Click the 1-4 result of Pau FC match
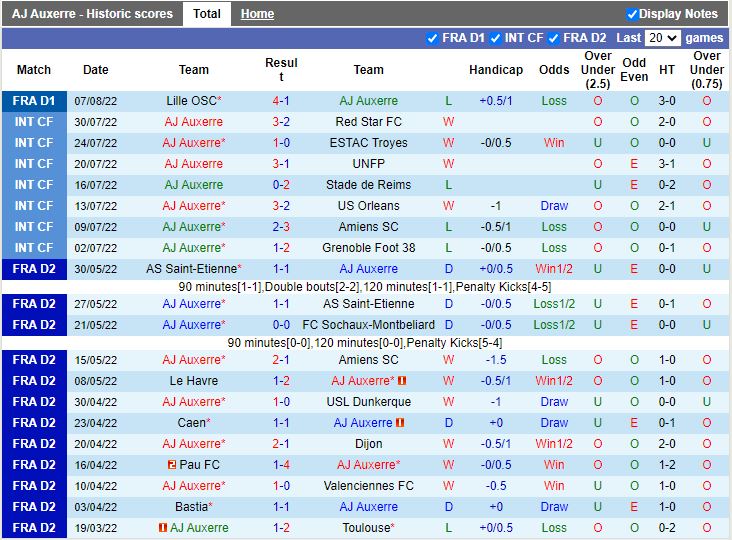The height and width of the screenshot is (540, 732). coord(281,465)
